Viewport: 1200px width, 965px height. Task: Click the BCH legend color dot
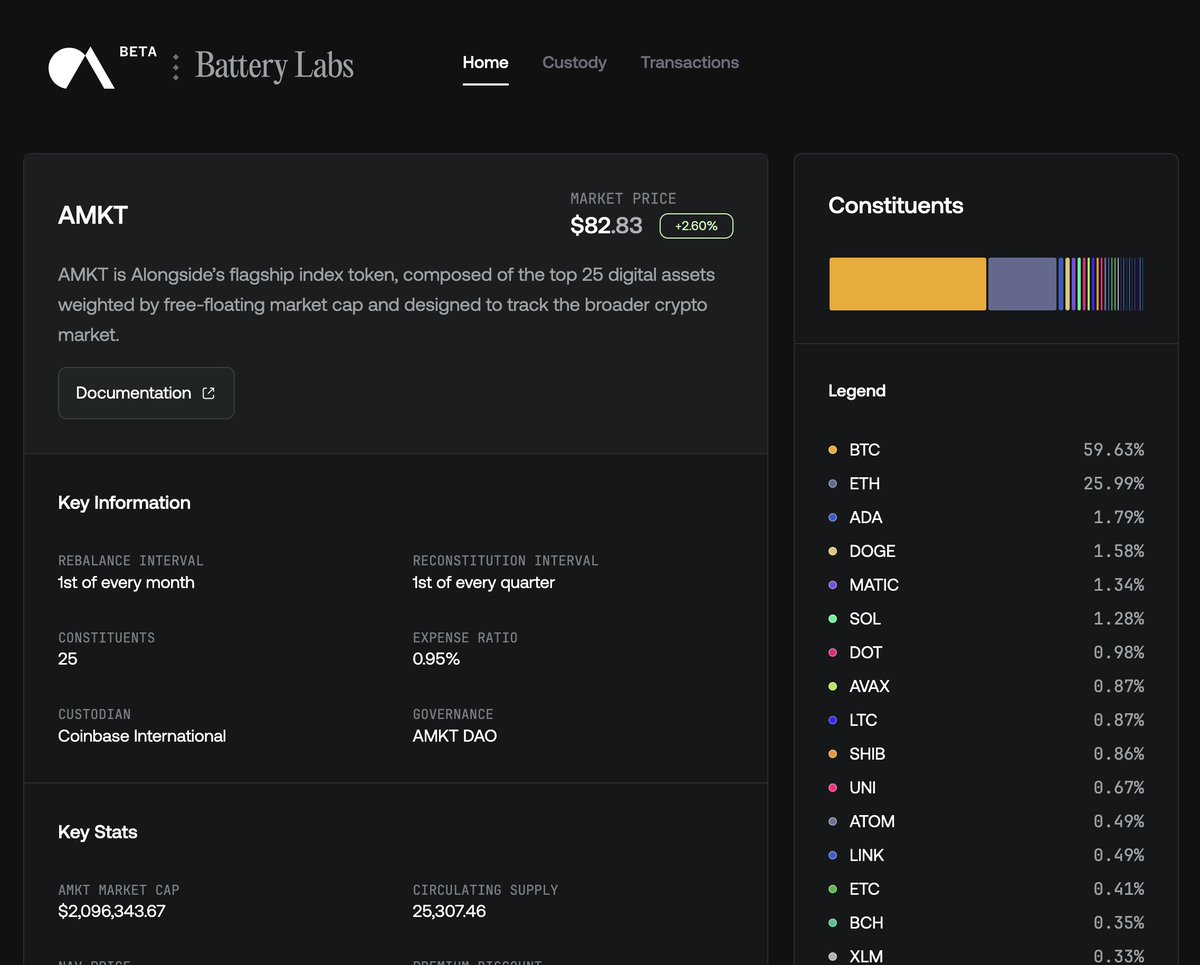pos(833,923)
